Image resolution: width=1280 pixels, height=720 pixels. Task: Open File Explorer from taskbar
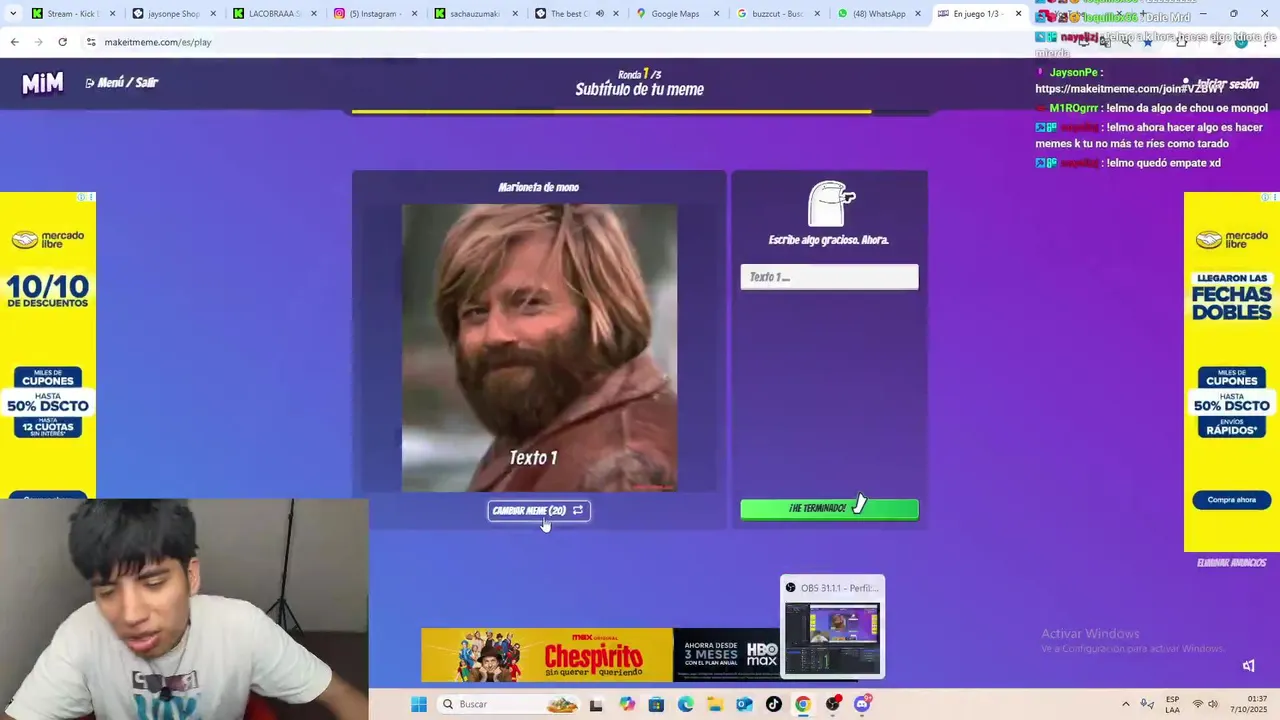(715, 704)
